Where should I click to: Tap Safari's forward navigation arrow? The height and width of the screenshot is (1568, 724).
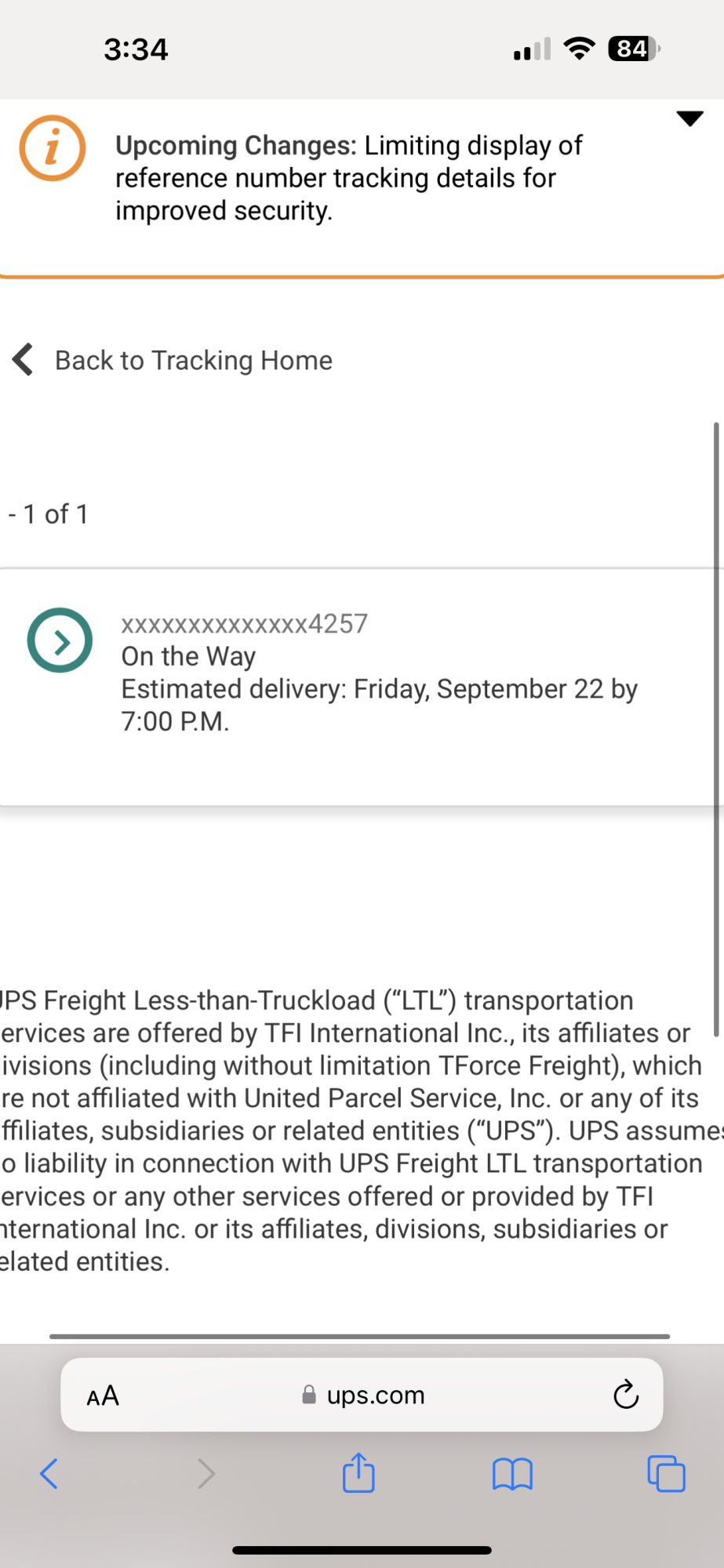tap(206, 1474)
